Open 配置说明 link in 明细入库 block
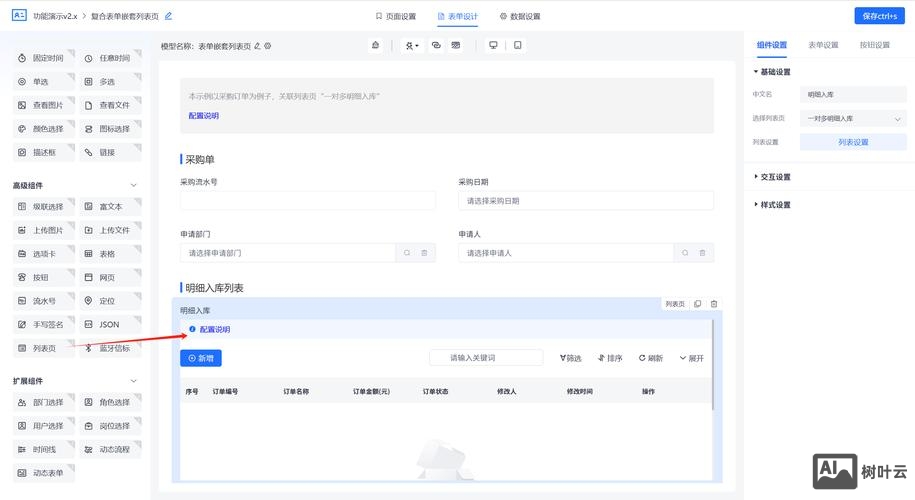915x500 pixels. point(215,329)
